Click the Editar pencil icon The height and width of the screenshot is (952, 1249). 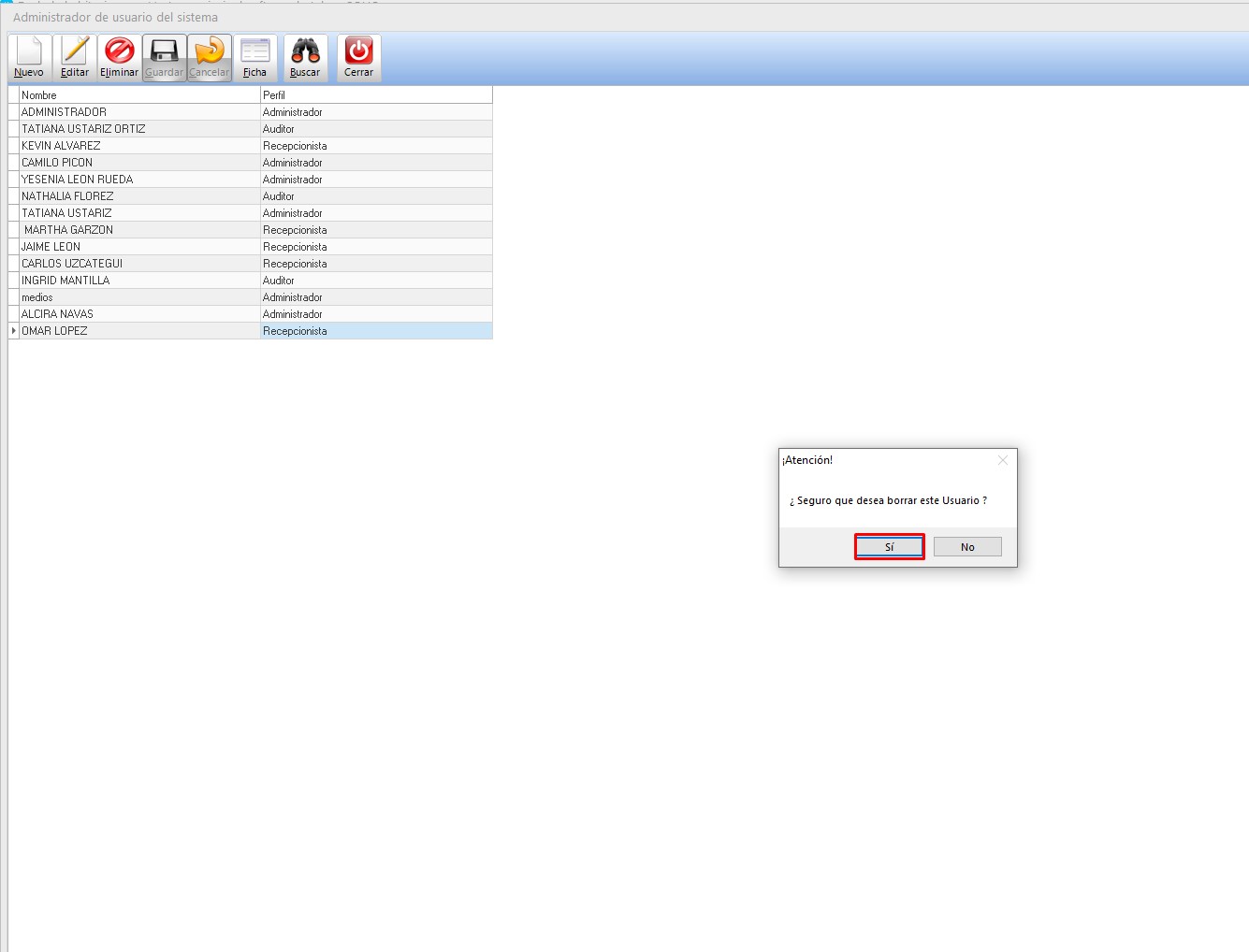click(75, 51)
